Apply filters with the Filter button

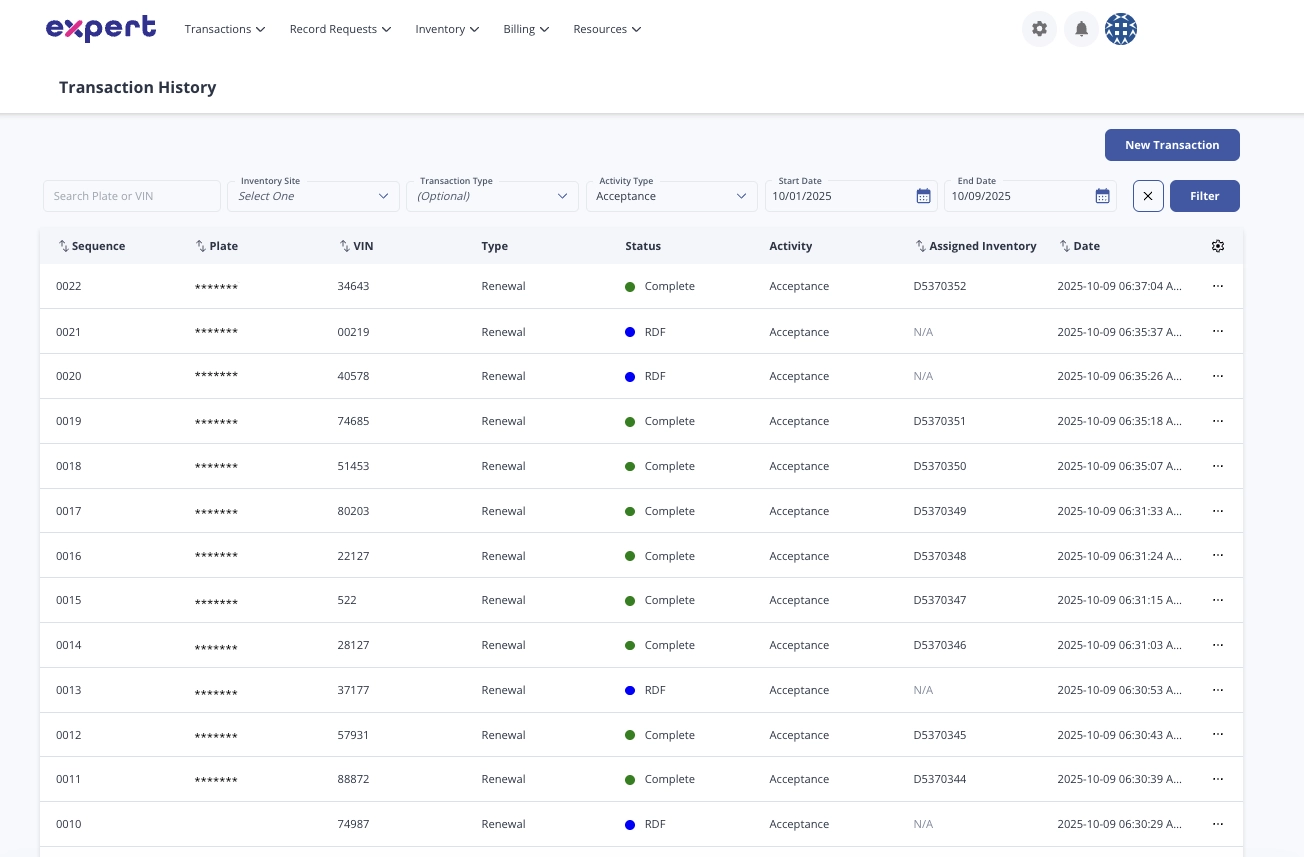(1204, 196)
